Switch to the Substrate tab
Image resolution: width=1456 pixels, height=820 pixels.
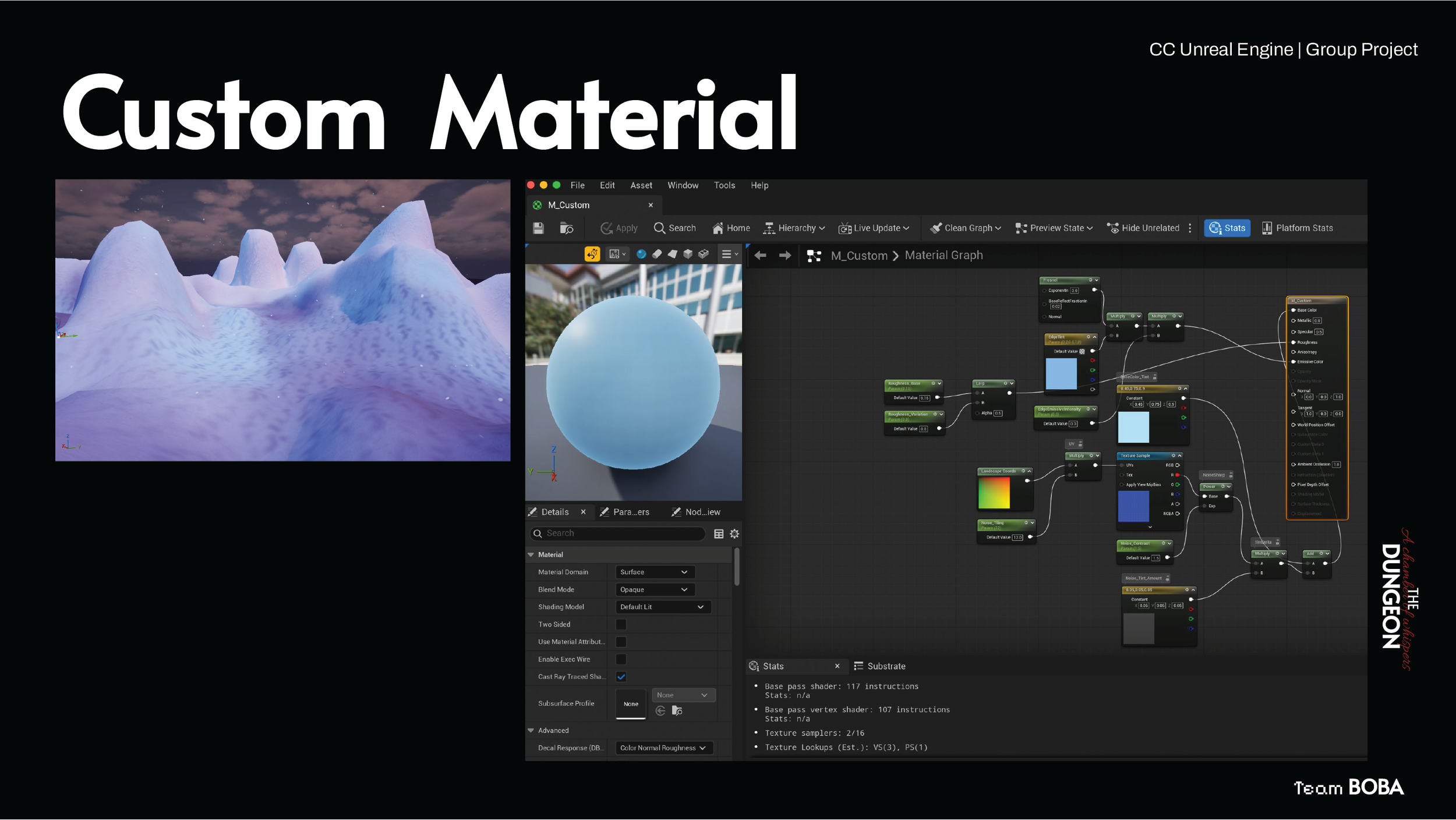[879, 666]
